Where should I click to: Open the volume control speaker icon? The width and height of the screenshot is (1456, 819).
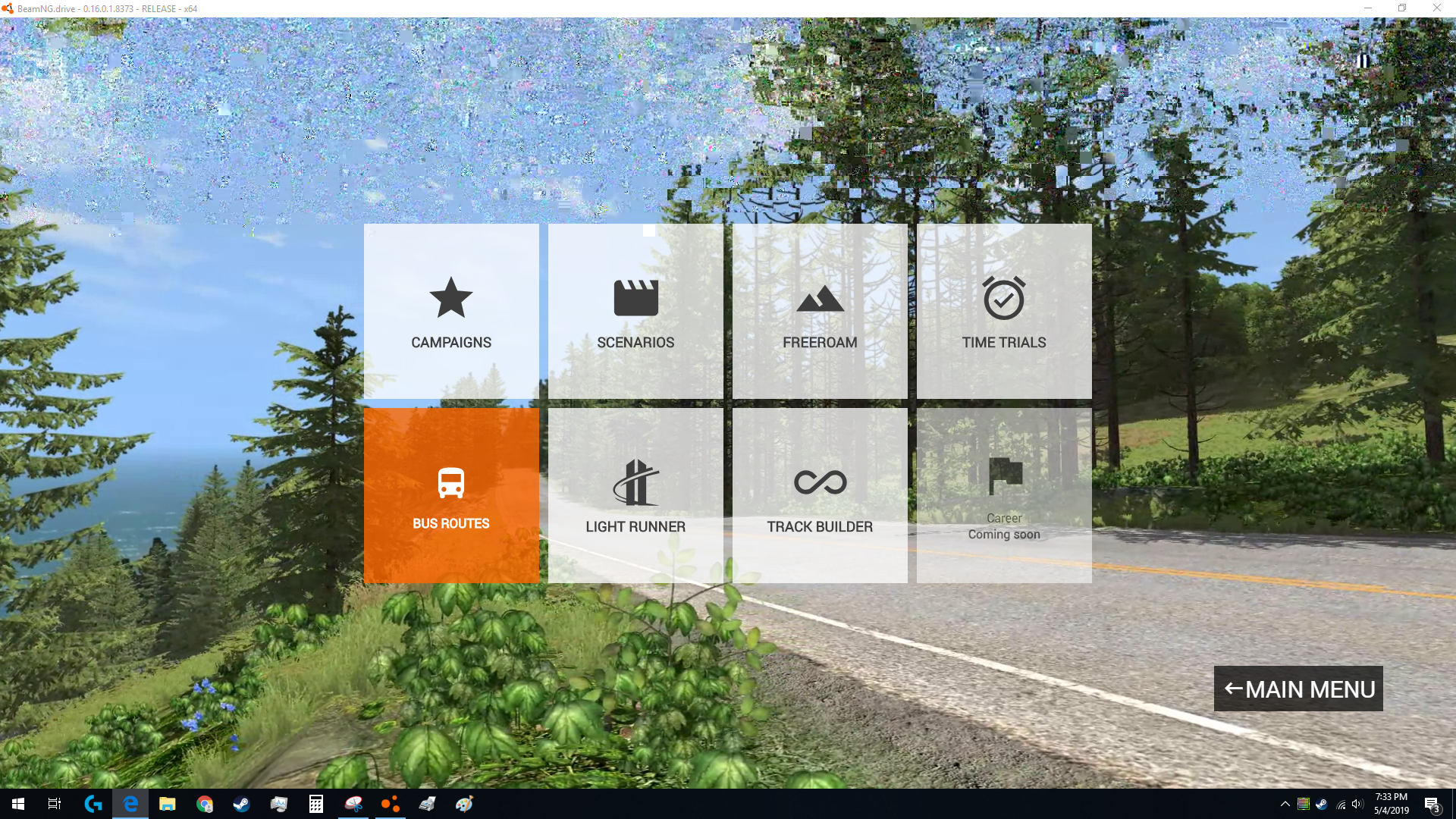(x=1357, y=804)
